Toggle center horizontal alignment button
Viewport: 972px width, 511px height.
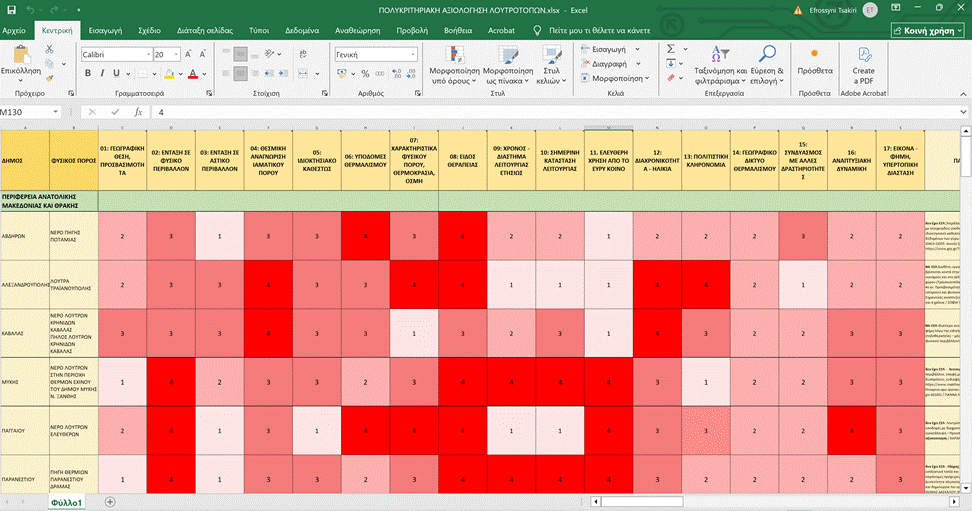click(x=241, y=73)
